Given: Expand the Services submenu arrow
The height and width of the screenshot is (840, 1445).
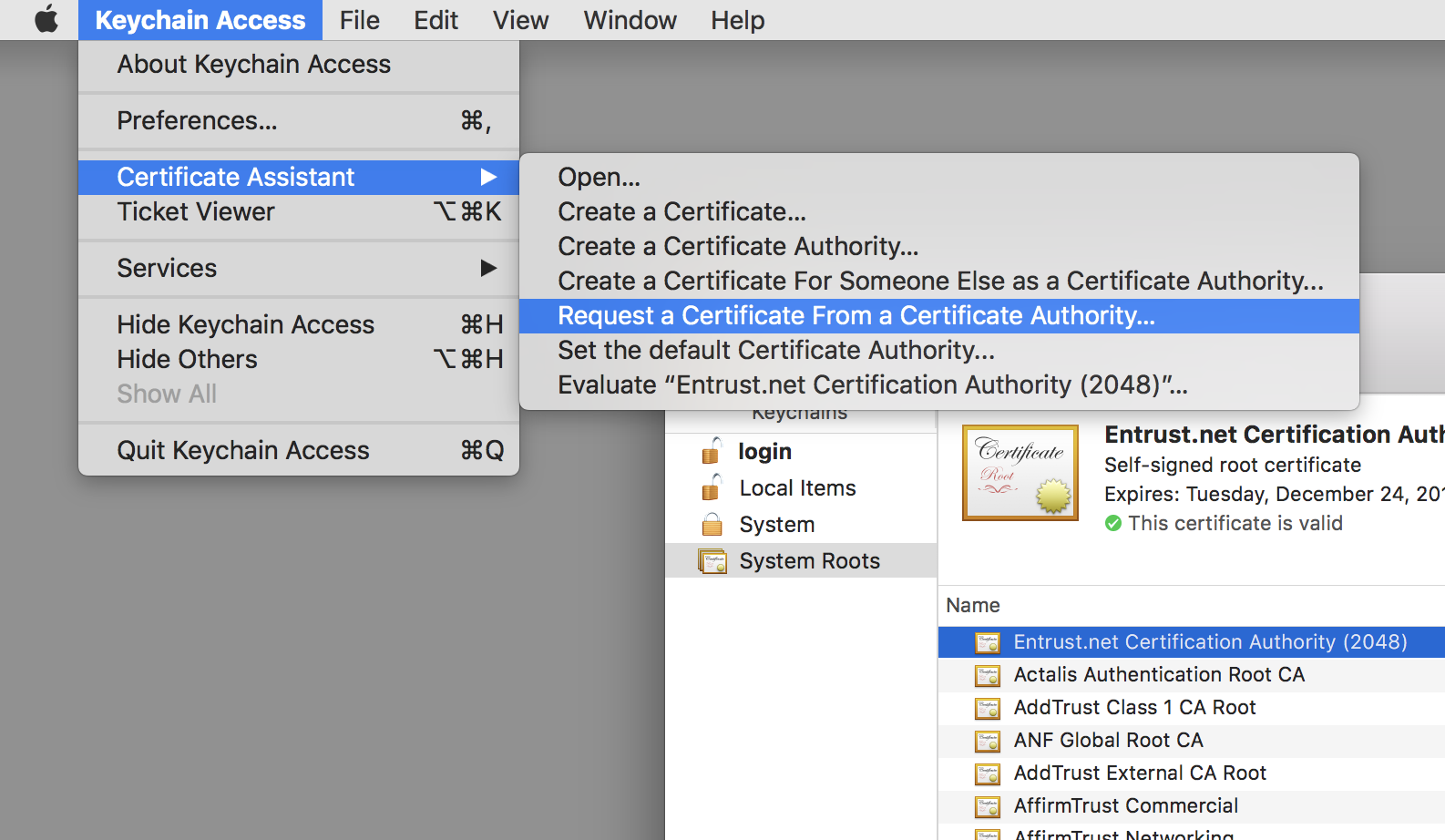Looking at the screenshot, I should [488, 268].
